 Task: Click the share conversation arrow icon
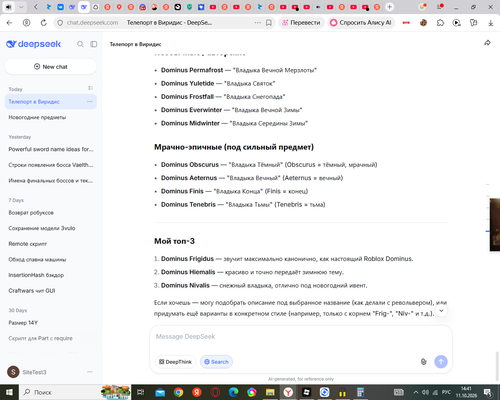pyautogui.click(x=487, y=43)
